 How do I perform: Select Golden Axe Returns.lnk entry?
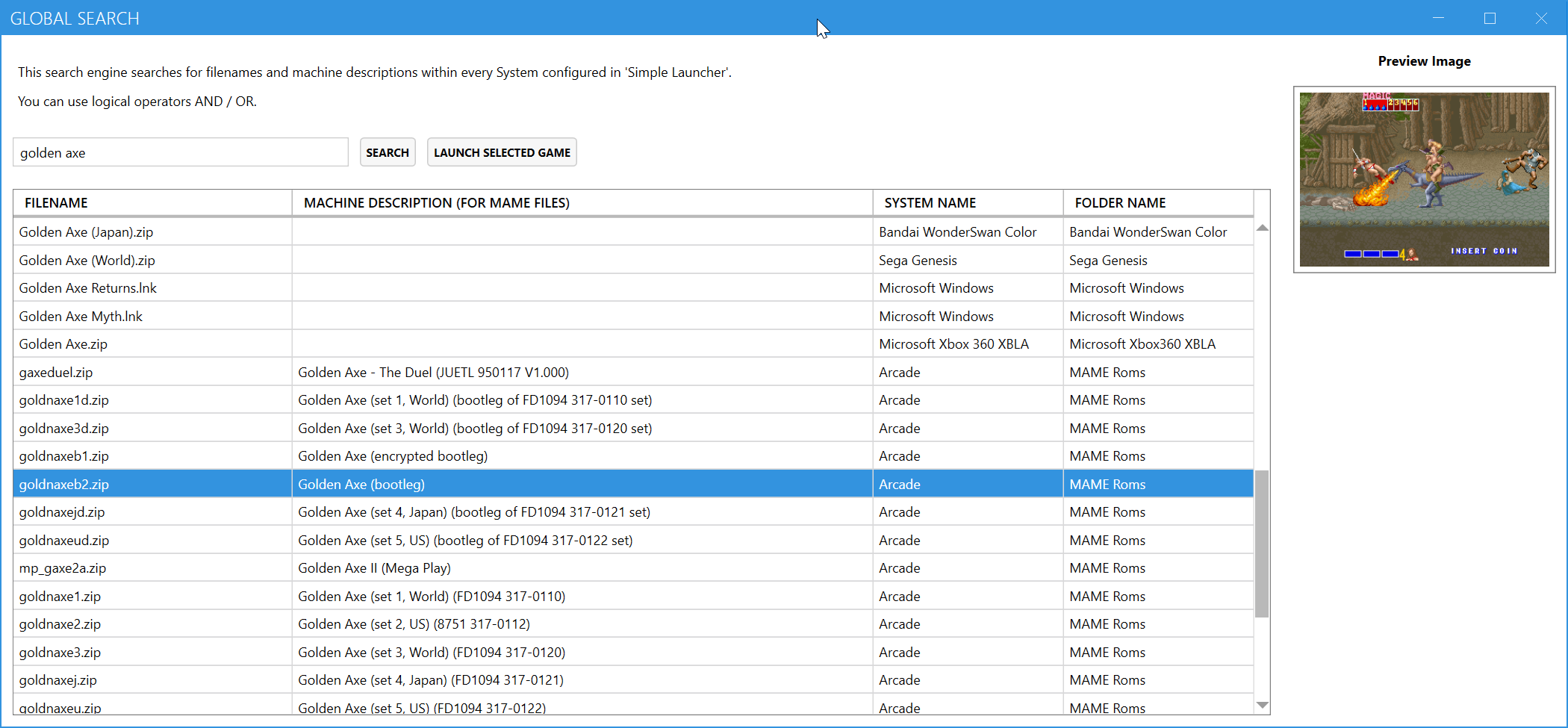88,288
